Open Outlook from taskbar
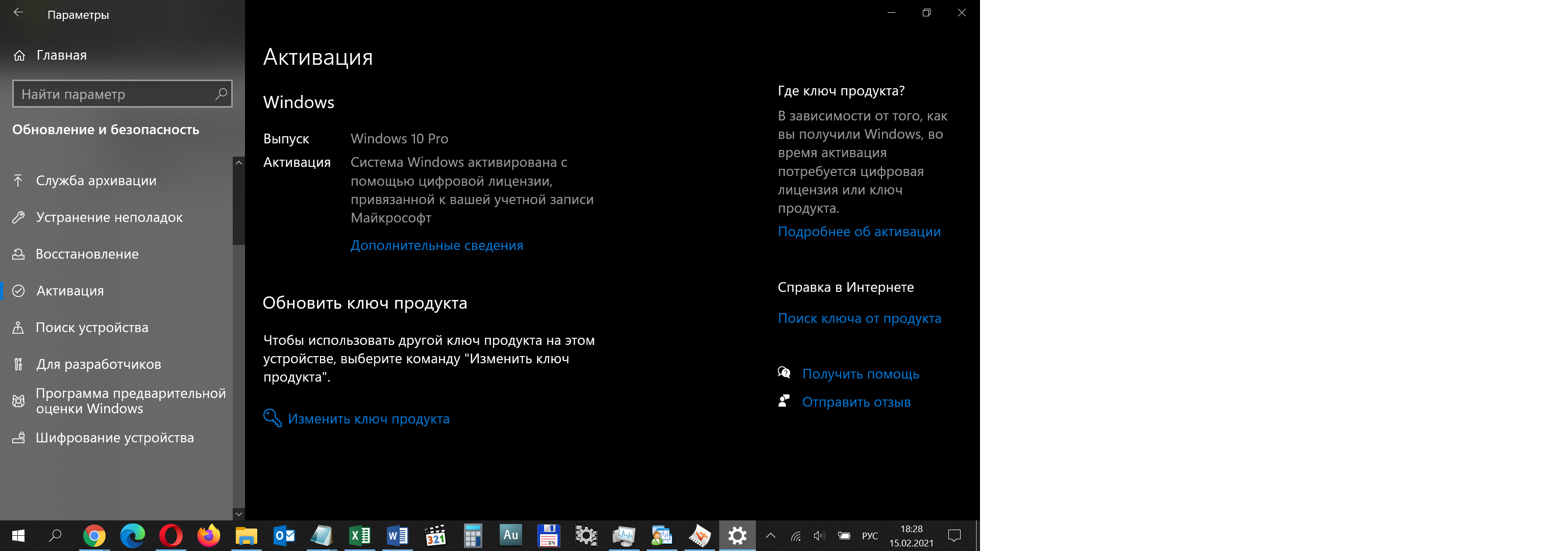 (x=284, y=536)
